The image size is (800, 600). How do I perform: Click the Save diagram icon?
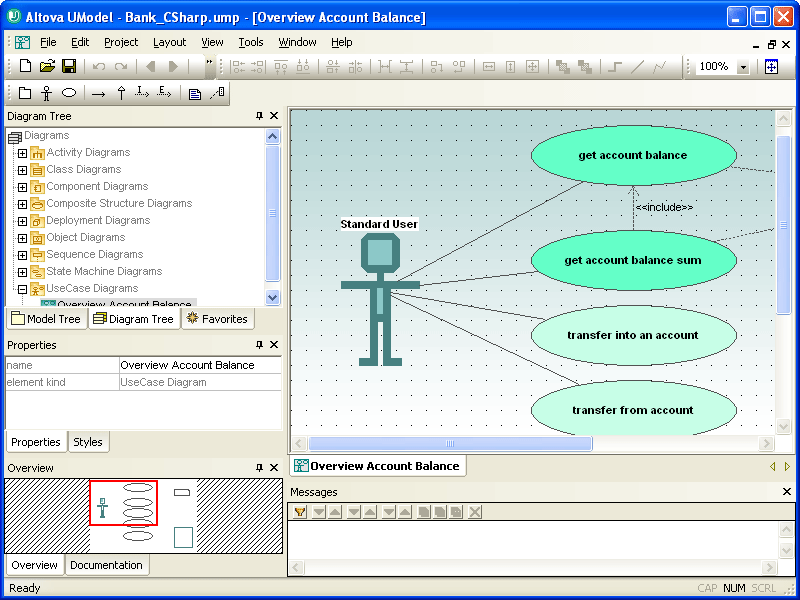(x=69, y=66)
